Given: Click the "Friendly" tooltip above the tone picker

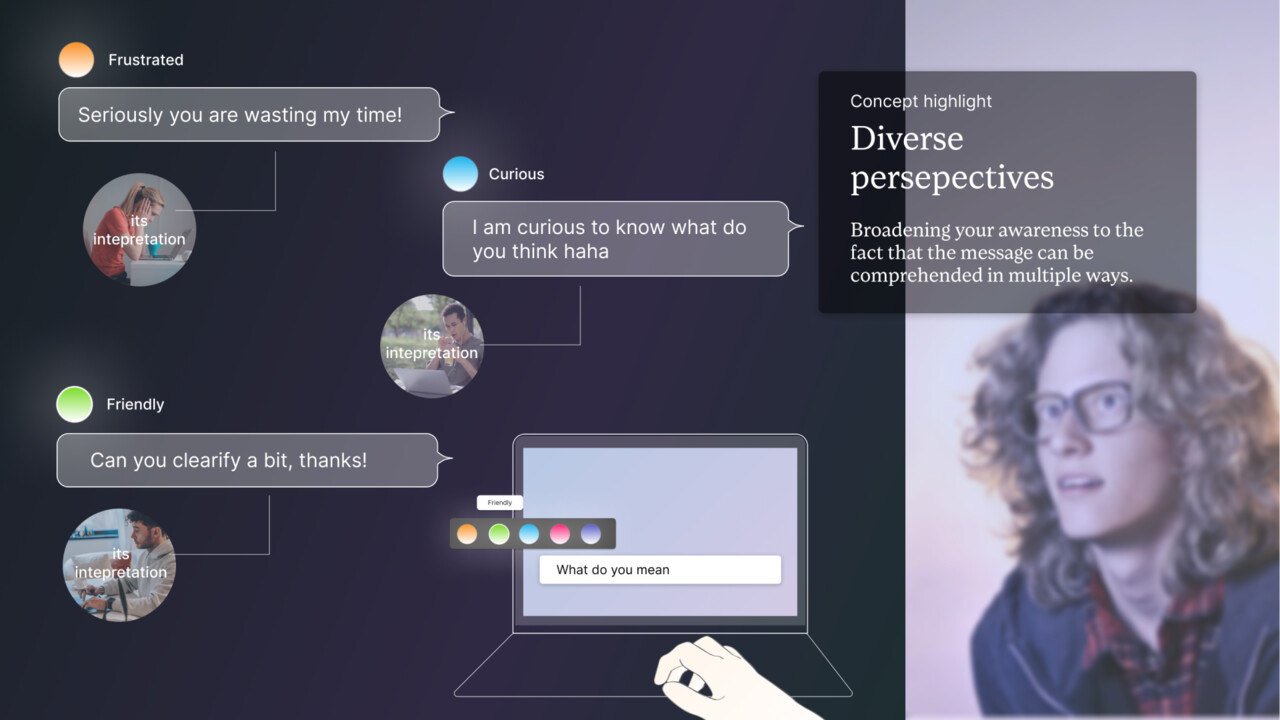Looking at the screenshot, I should point(499,503).
